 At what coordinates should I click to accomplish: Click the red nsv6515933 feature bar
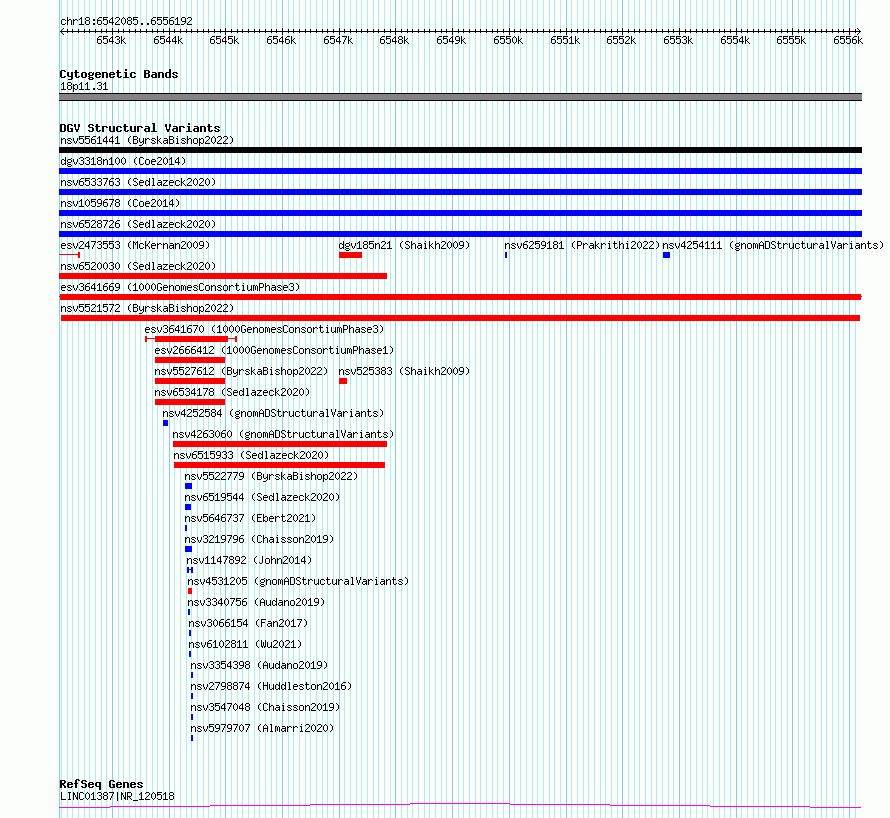[279, 465]
